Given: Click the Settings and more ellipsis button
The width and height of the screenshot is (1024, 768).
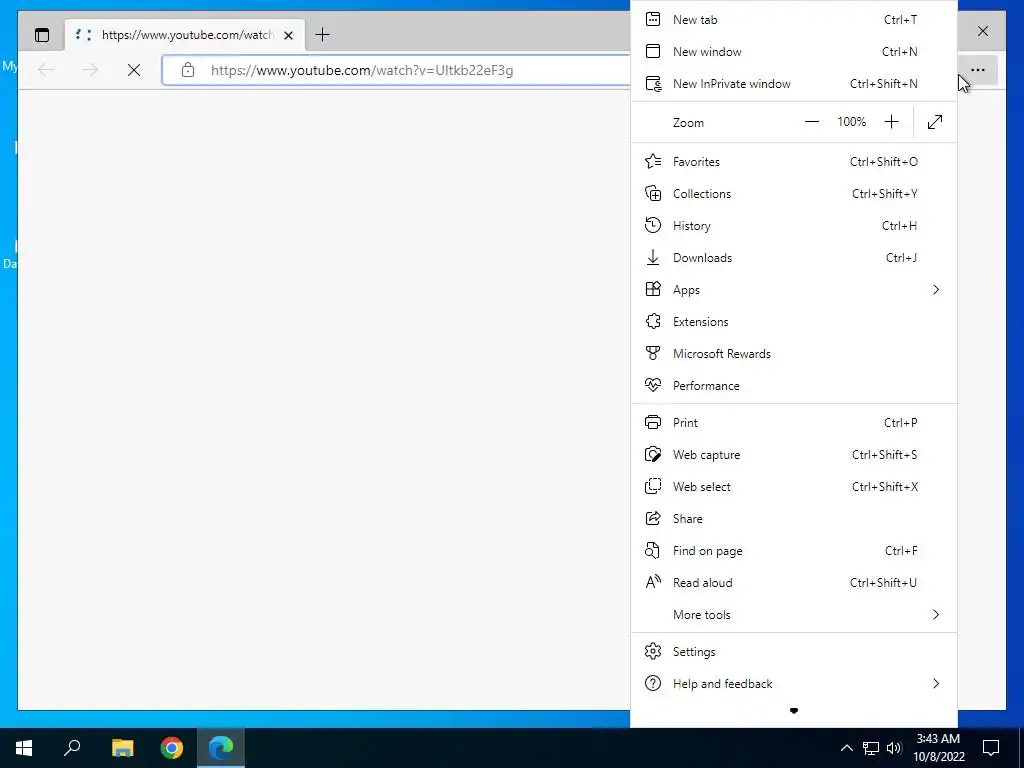Looking at the screenshot, I should point(978,70).
